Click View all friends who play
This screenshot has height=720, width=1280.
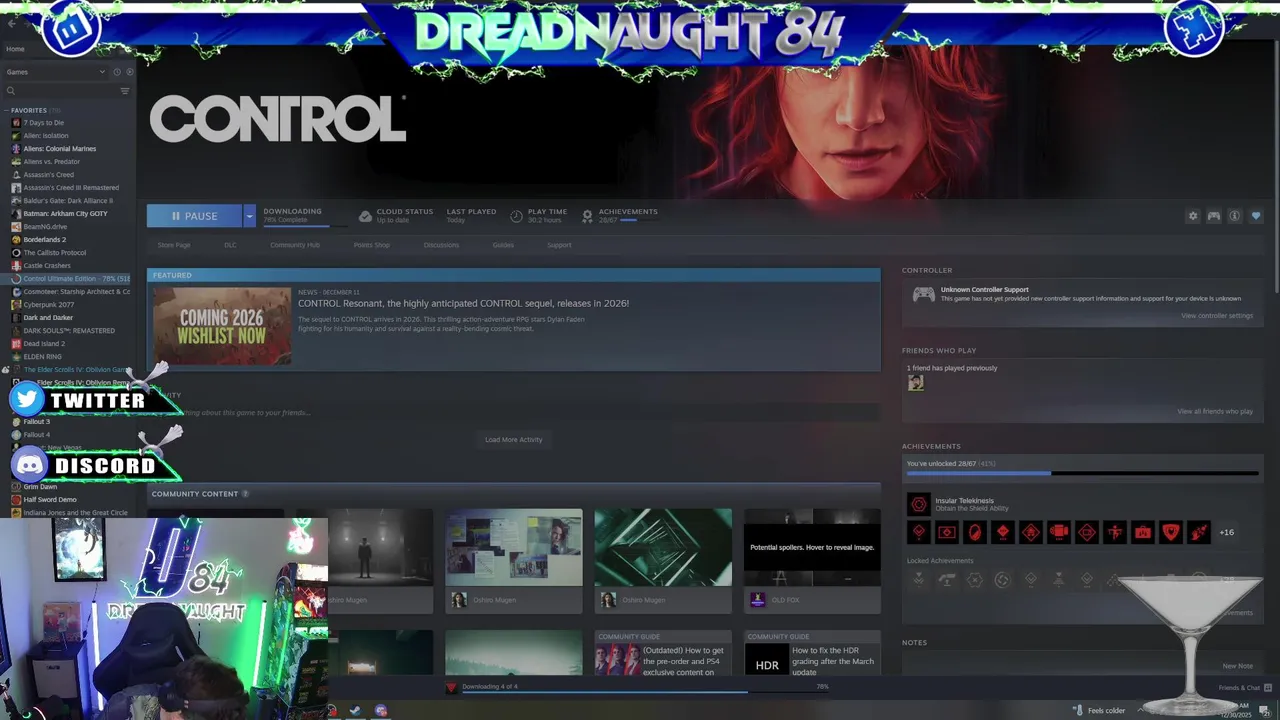[x=1214, y=412]
